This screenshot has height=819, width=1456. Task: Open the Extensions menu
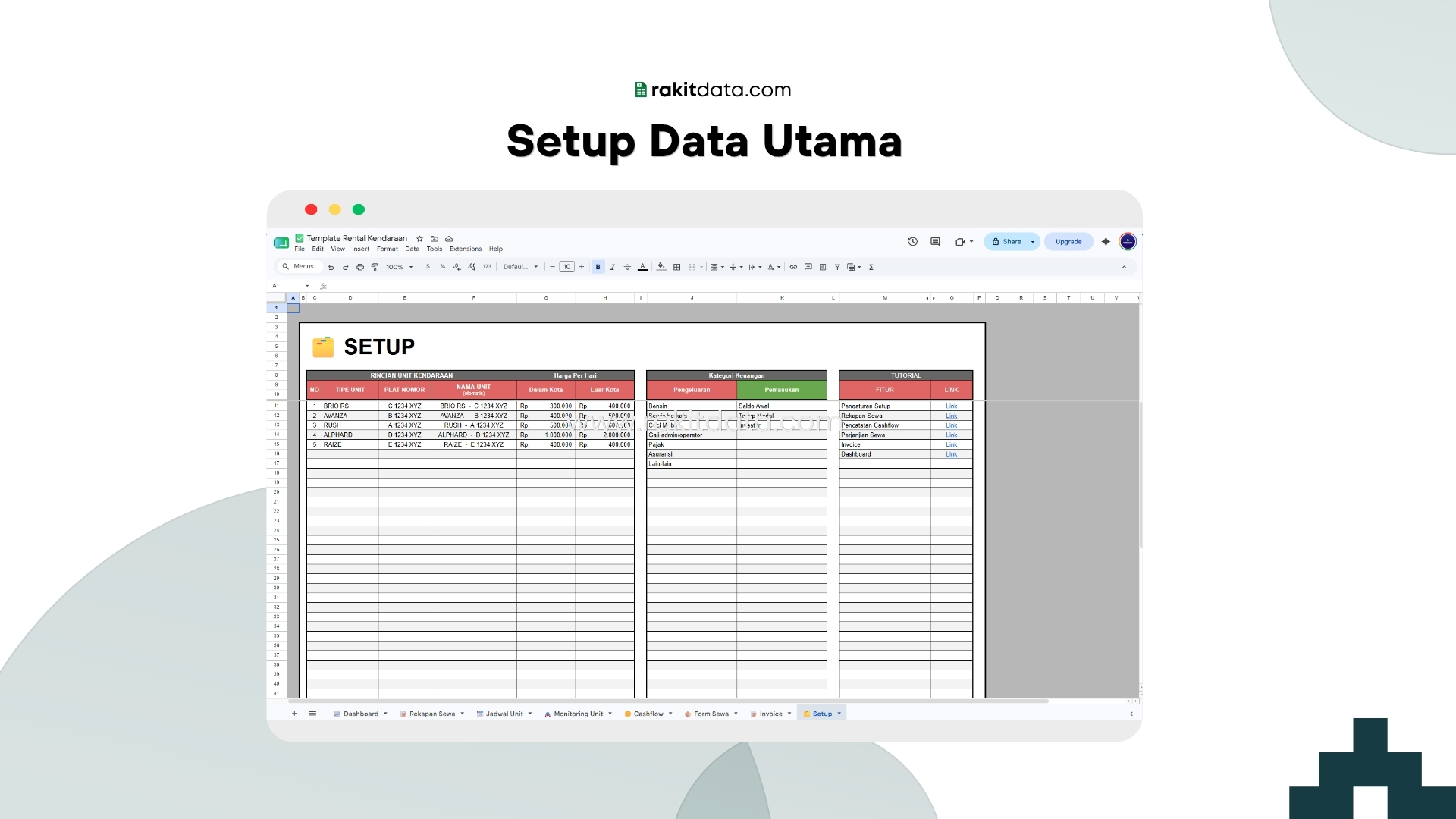click(466, 249)
